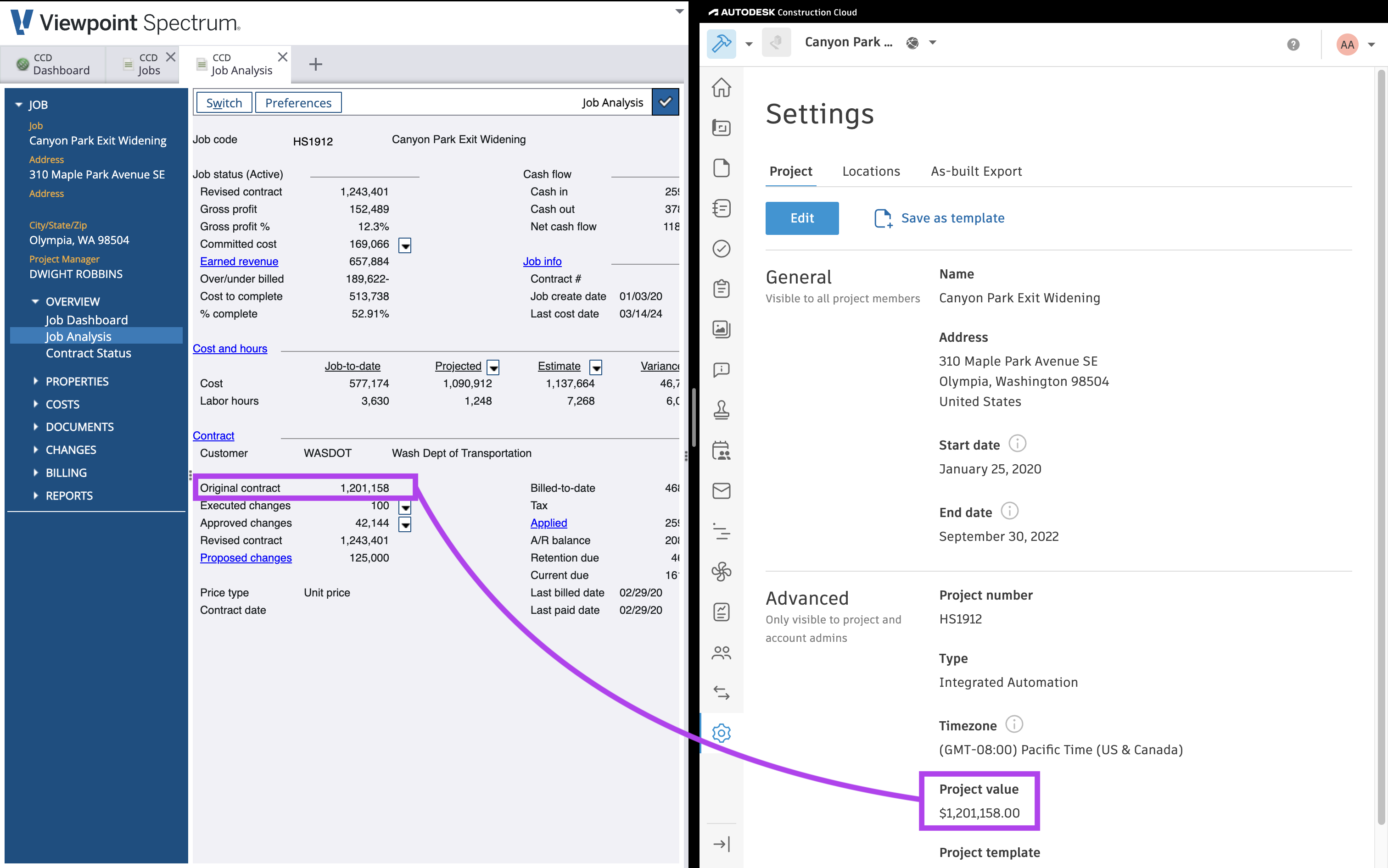Open the Home icon in Autodesk sidebar
This screenshot has width=1388, height=868.
(721, 87)
